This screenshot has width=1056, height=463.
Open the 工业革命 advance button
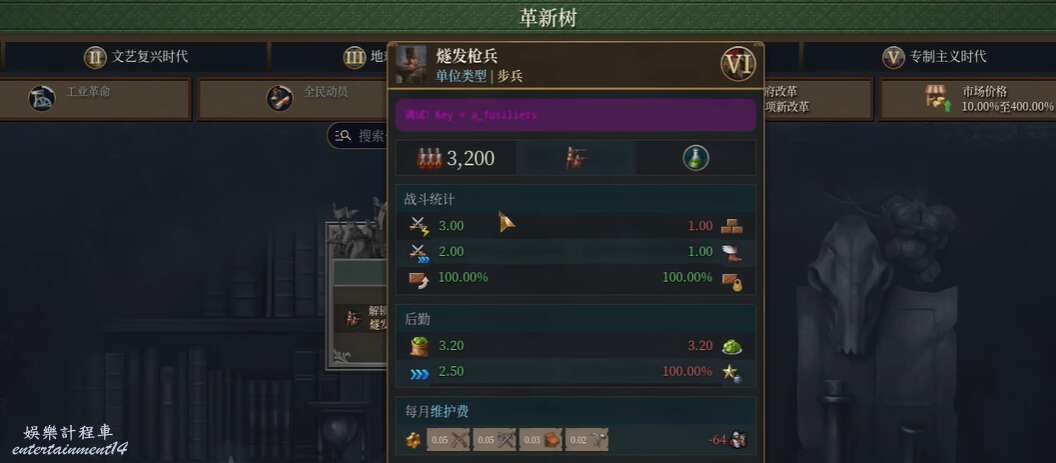click(x=96, y=99)
